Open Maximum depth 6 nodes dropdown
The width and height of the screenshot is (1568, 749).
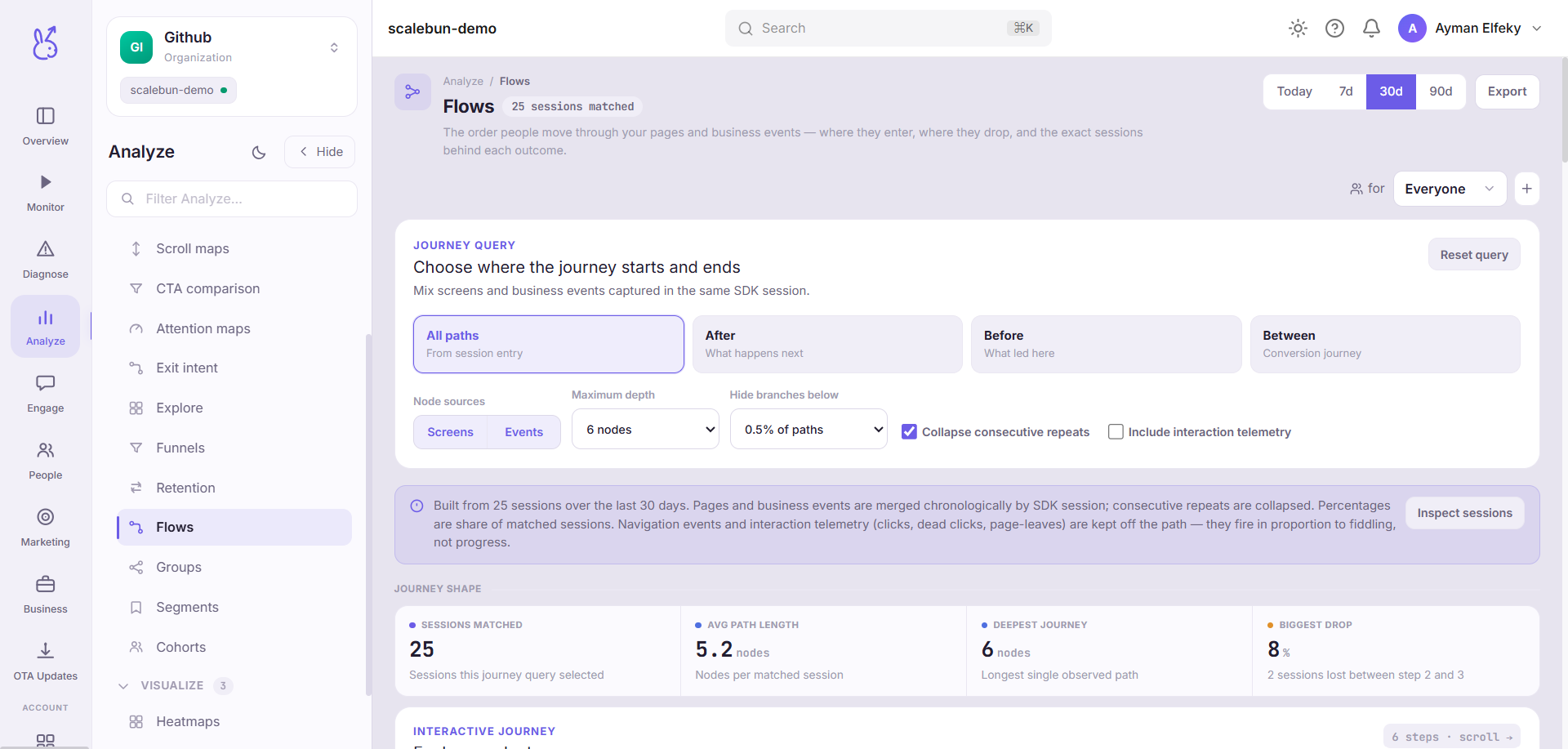[x=645, y=429]
